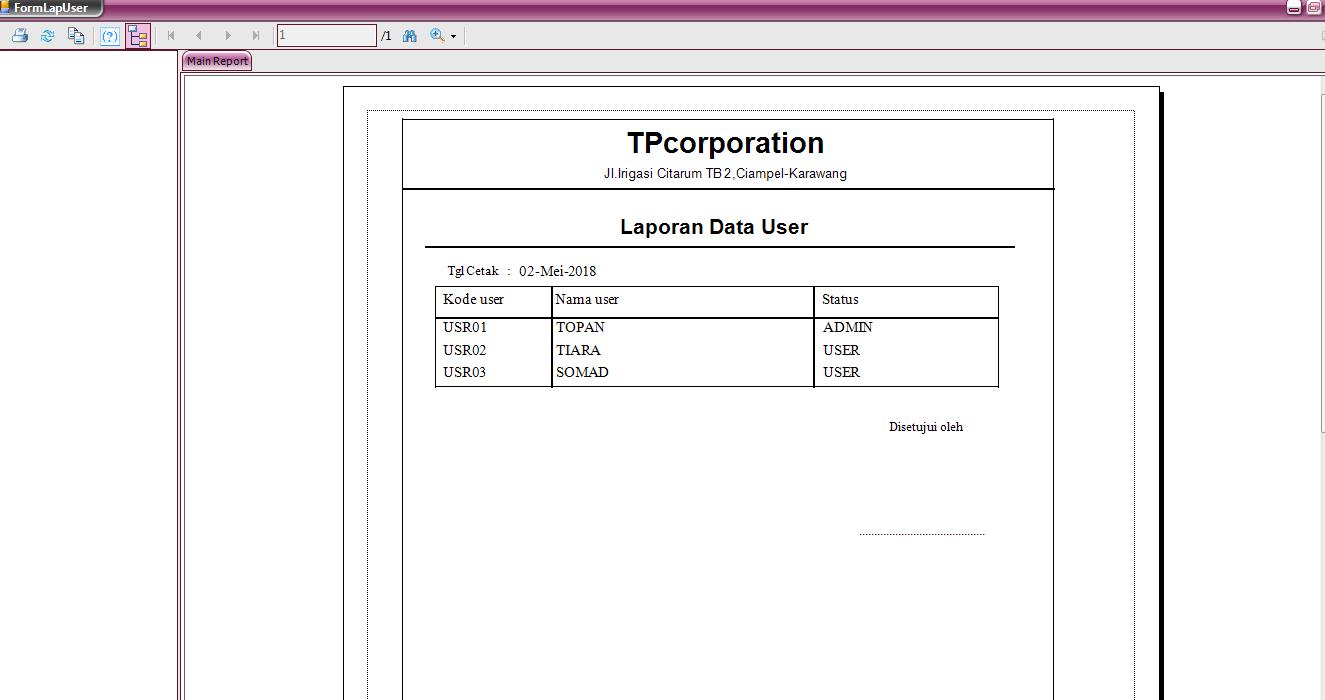1325x700 pixels.
Task: Select the page number input field
Action: coord(325,34)
